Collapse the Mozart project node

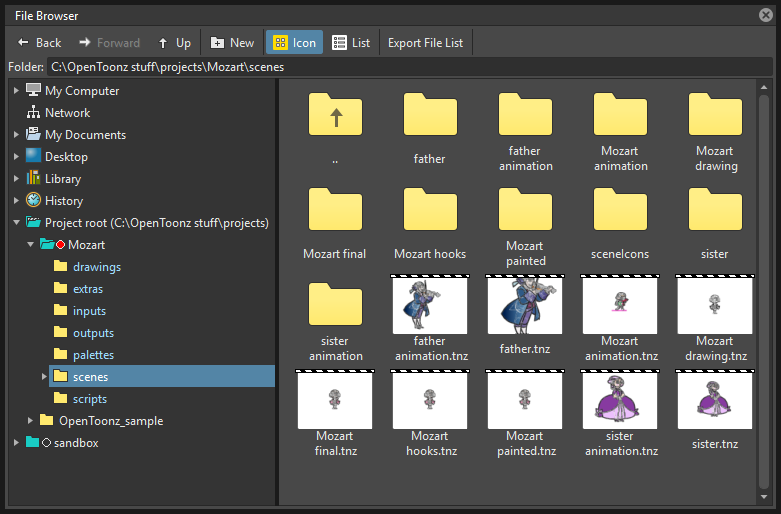pyautogui.click(x=30, y=244)
